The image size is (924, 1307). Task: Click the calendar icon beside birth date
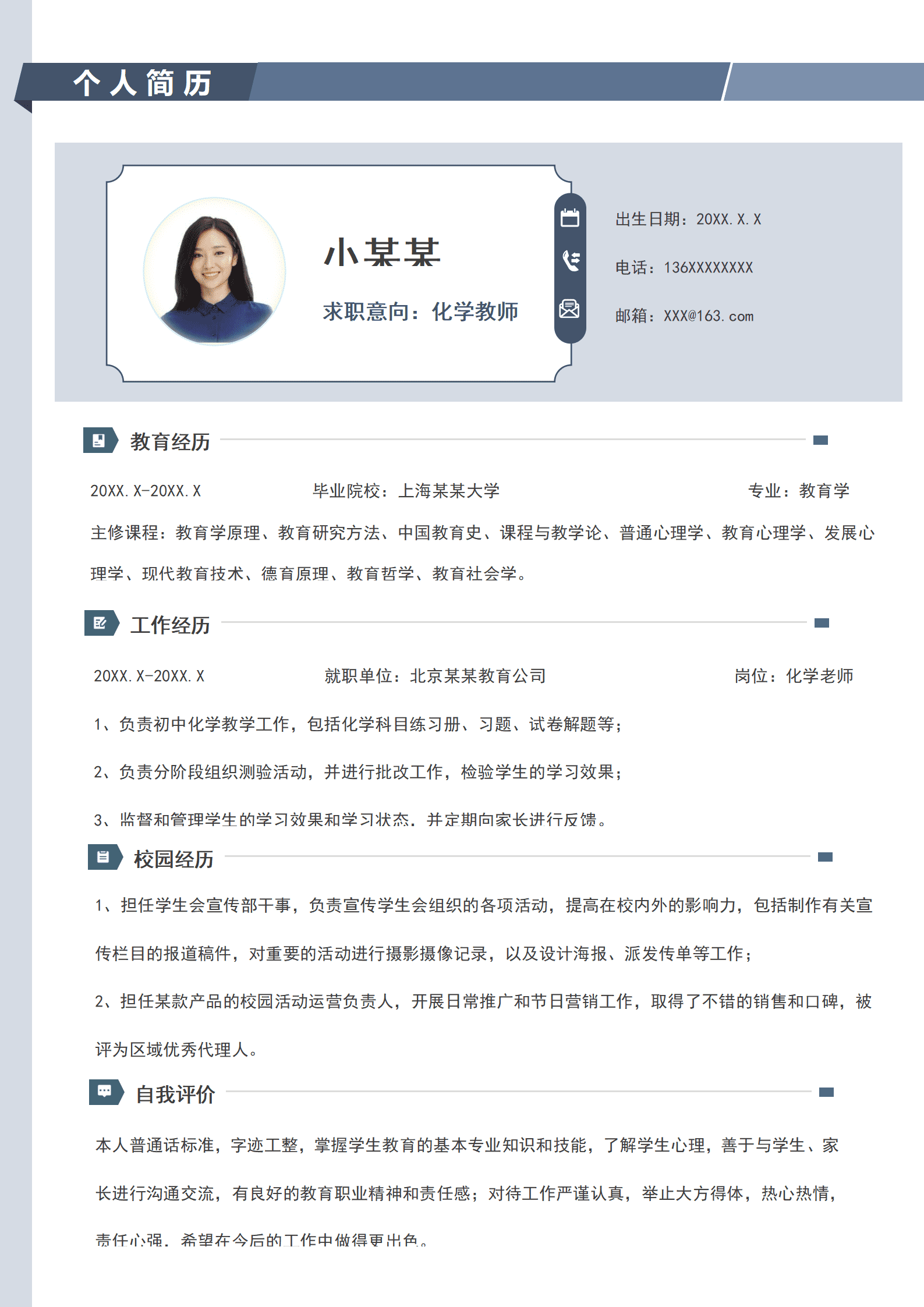(569, 218)
